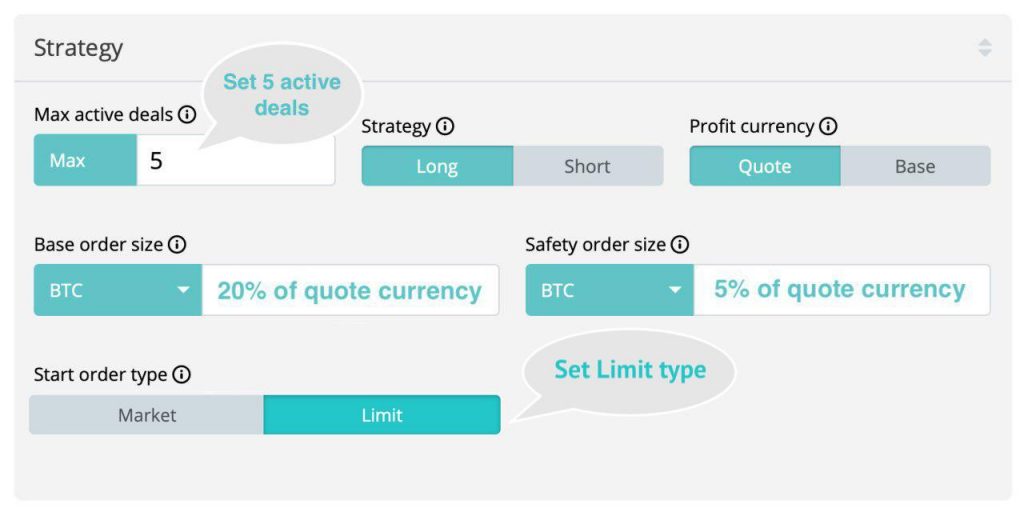Click the Strategy panel header title

click(x=79, y=48)
